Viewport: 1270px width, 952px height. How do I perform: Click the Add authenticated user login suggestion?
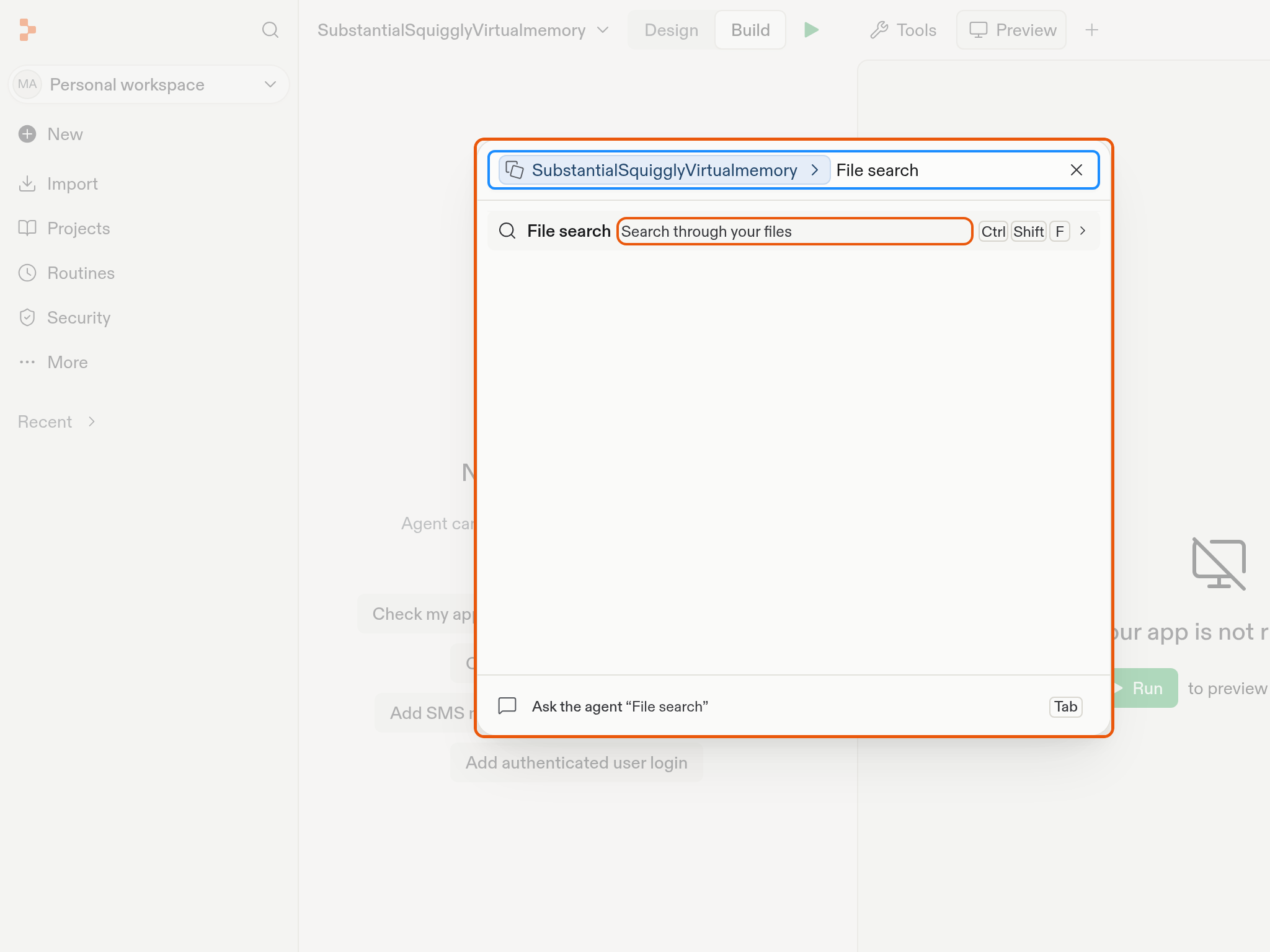[x=576, y=762]
